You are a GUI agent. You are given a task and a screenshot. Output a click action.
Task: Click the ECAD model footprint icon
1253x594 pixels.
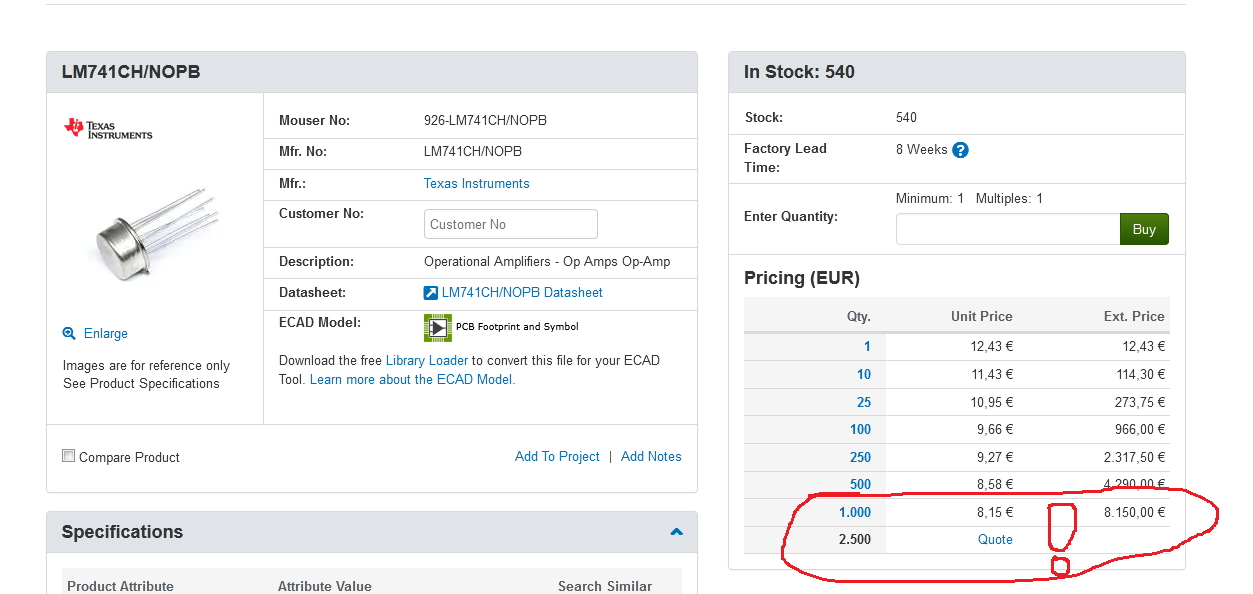tap(437, 327)
